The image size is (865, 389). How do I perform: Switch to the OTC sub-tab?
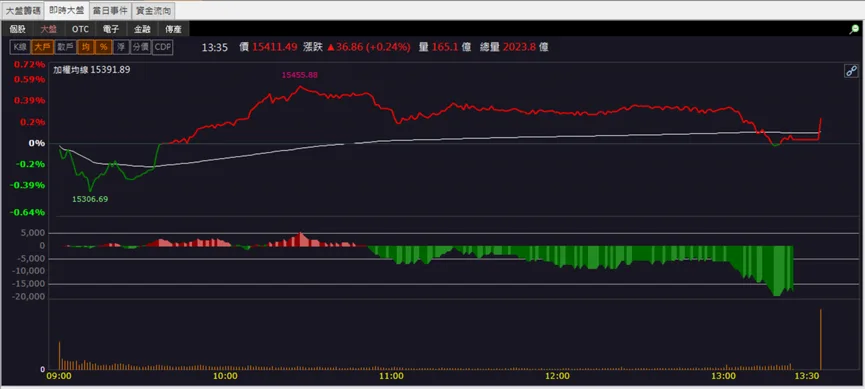[80, 29]
